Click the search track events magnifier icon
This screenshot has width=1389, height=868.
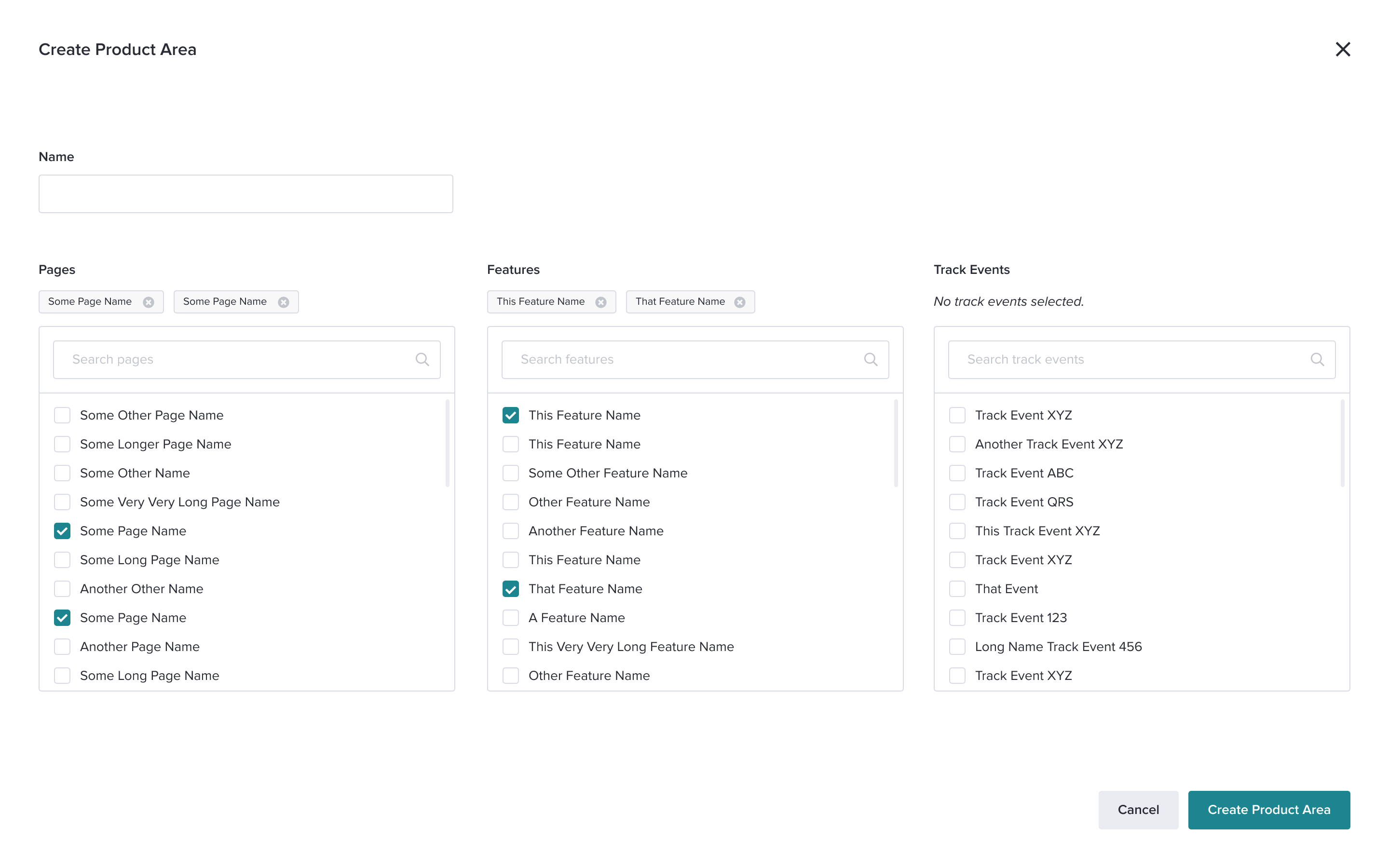click(x=1317, y=359)
